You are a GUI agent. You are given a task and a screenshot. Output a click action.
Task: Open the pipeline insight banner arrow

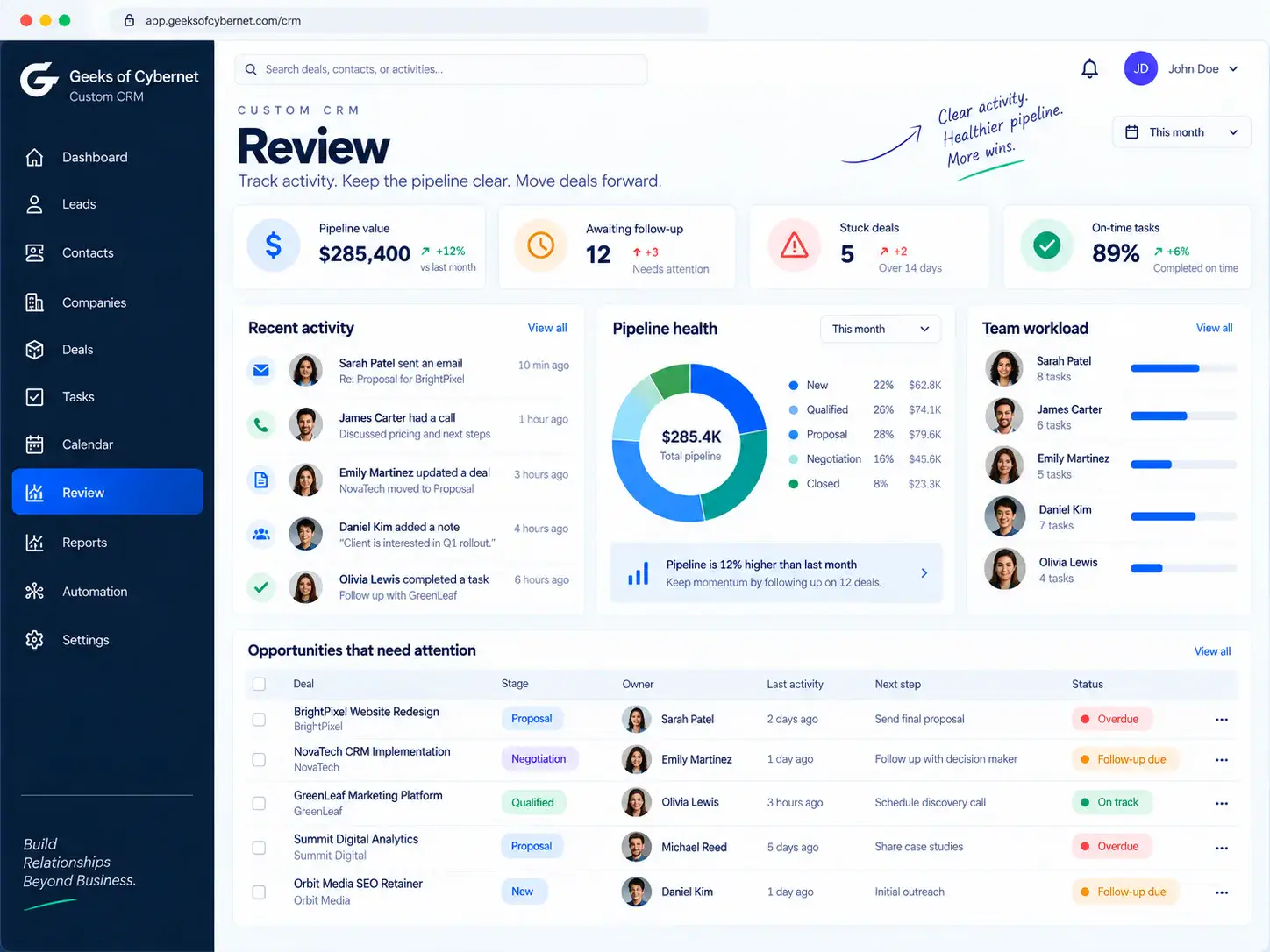click(x=924, y=573)
